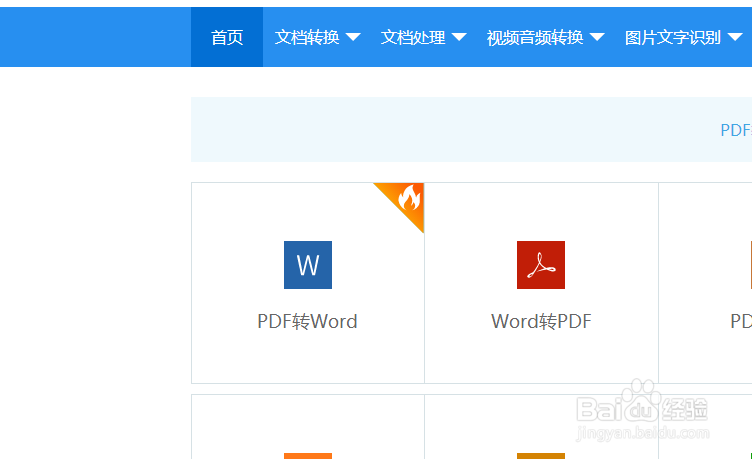Image resolution: width=752 pixels, height=459 pixels.
Task: Open the 图片文字识别 menu
Action: tap(672, 37)
